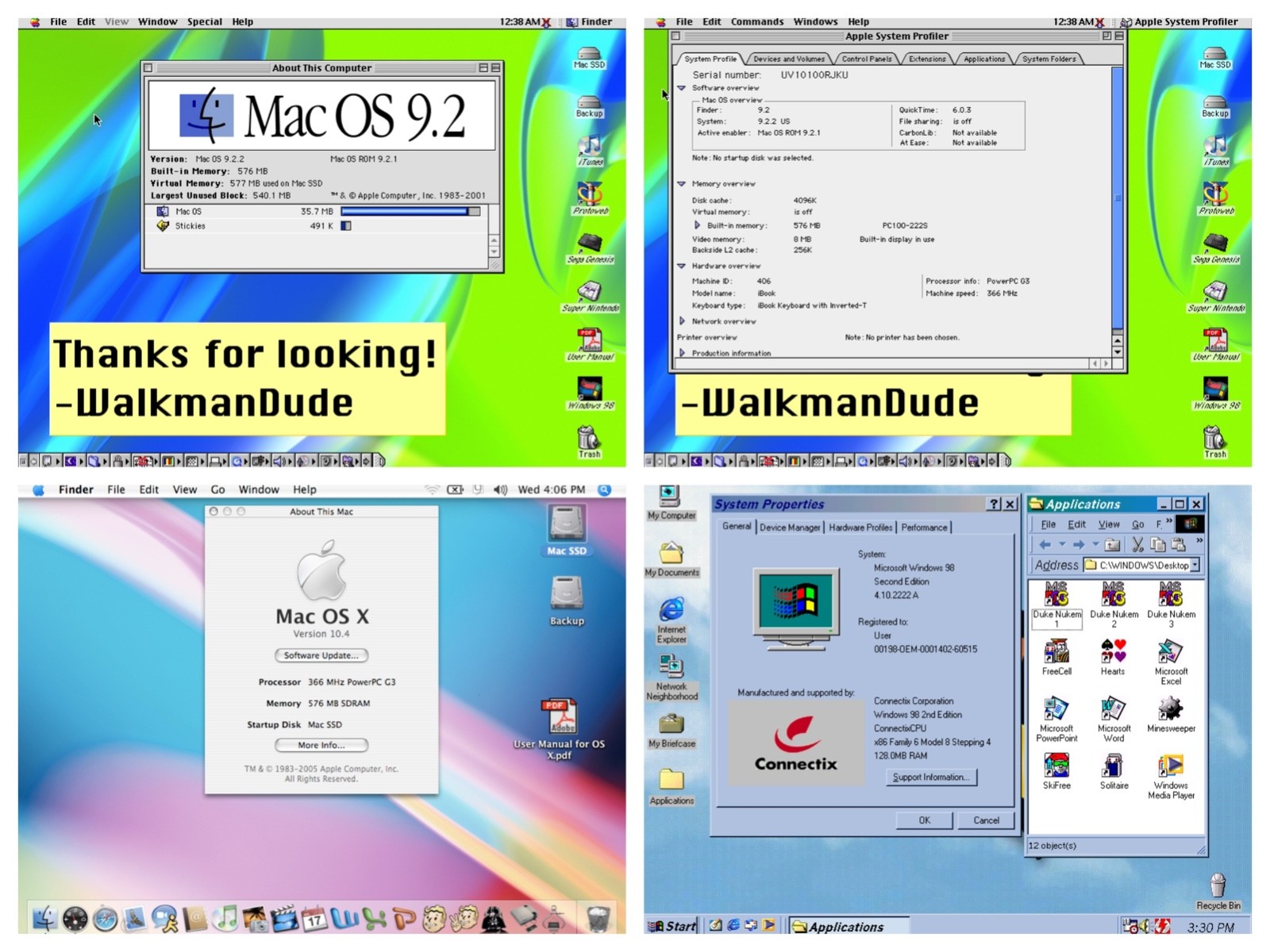Screen dimensions: 1270x952
Task: Open Safari from the Mac OS X Dock
Action: tap(105, 919)
